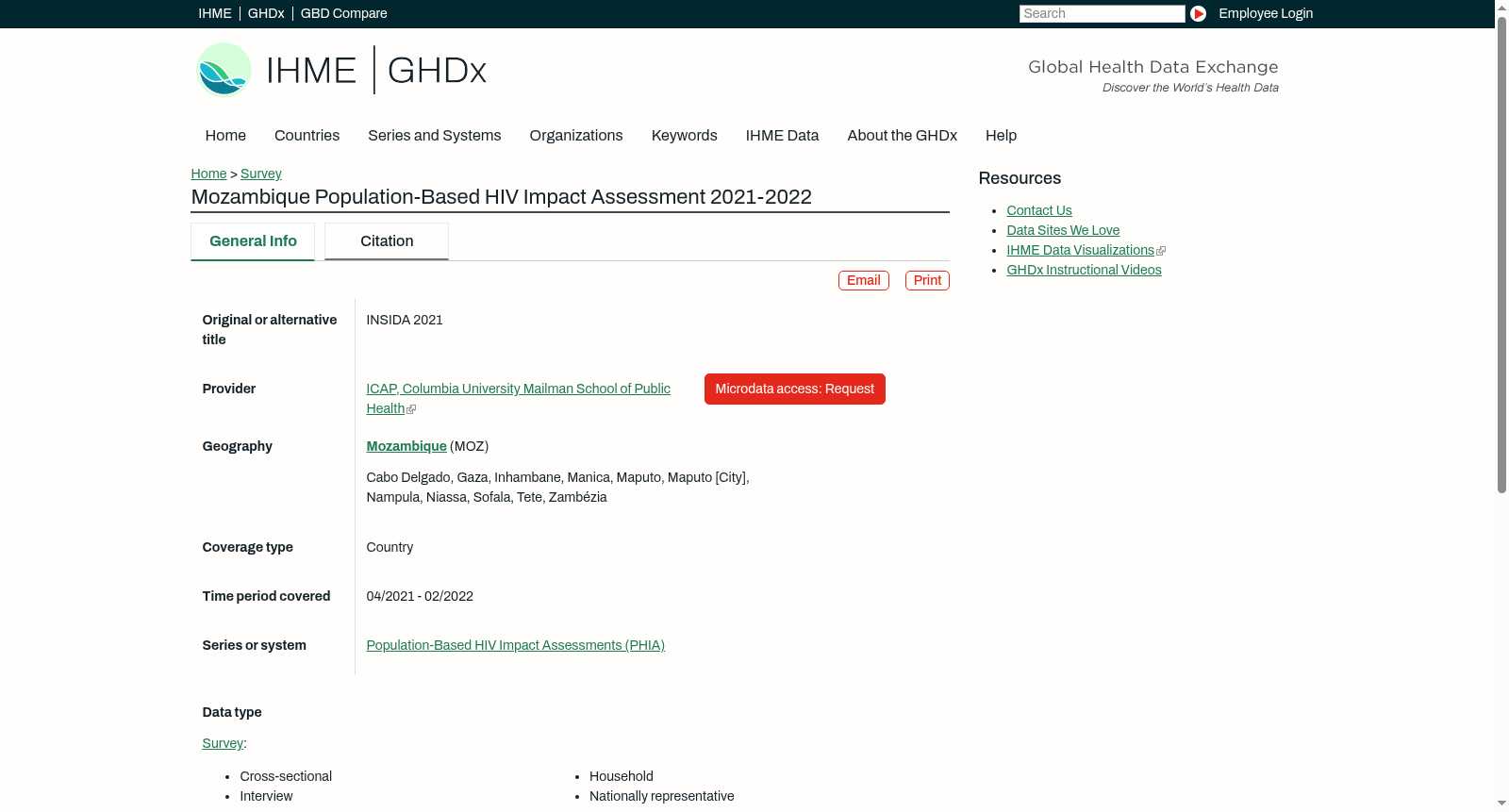Open the Survey data type link
The width and height of the screenshot is (1509, 812).
223,743
